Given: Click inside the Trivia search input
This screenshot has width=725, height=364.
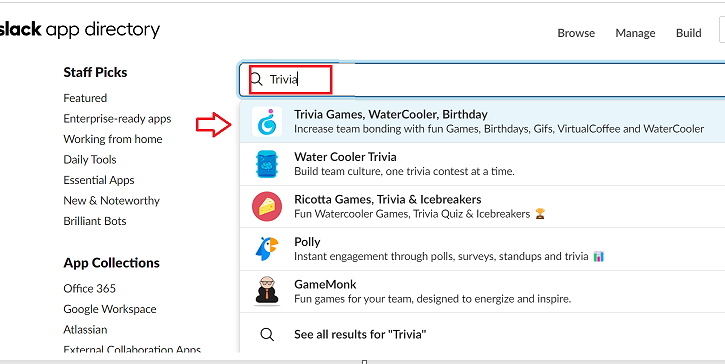Looking at the screenshot, I should (x=482, y=80).
